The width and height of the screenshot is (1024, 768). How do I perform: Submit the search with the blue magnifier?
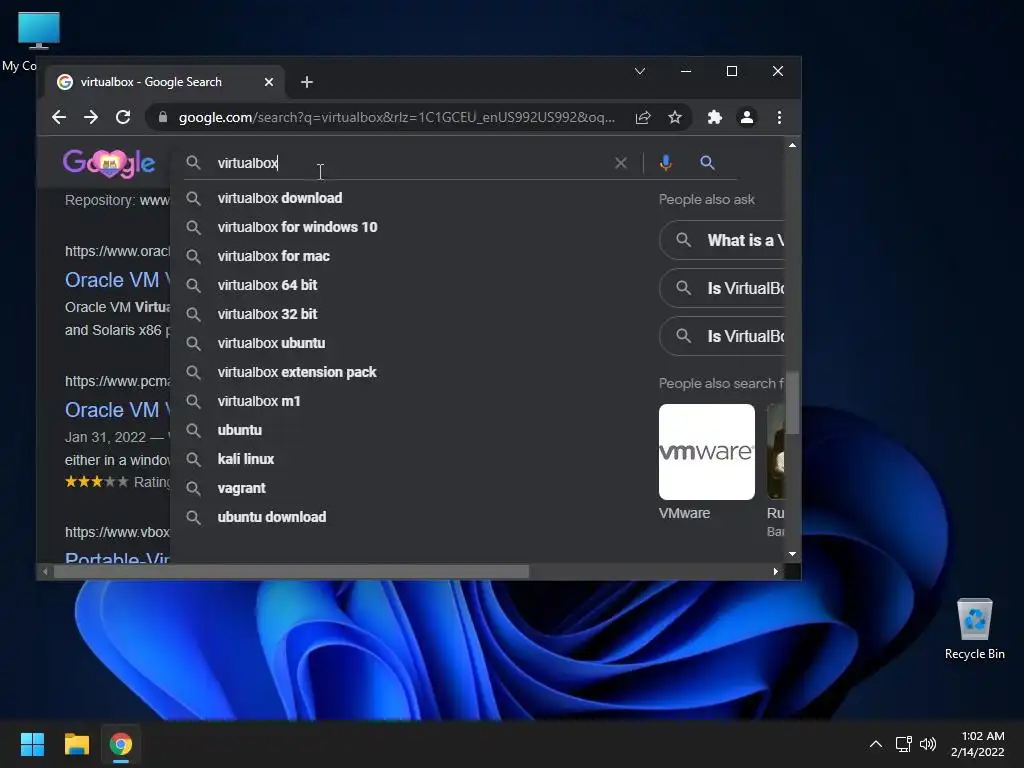click(707, 163)
